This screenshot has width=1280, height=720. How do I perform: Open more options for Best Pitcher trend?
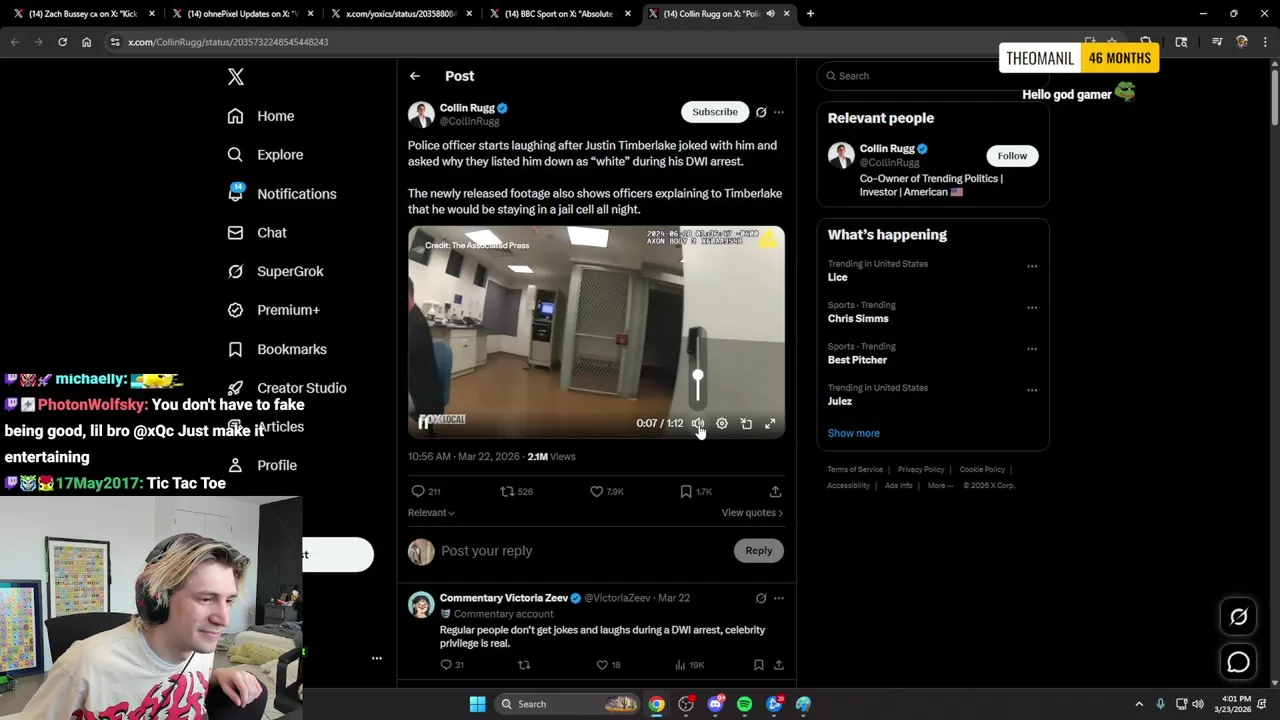(x=1032, y=349)
